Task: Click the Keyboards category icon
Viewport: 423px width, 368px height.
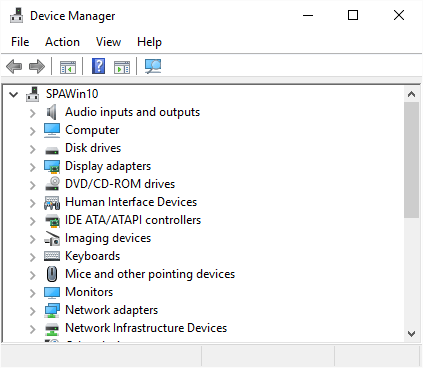Action: (x=52, y=256)
